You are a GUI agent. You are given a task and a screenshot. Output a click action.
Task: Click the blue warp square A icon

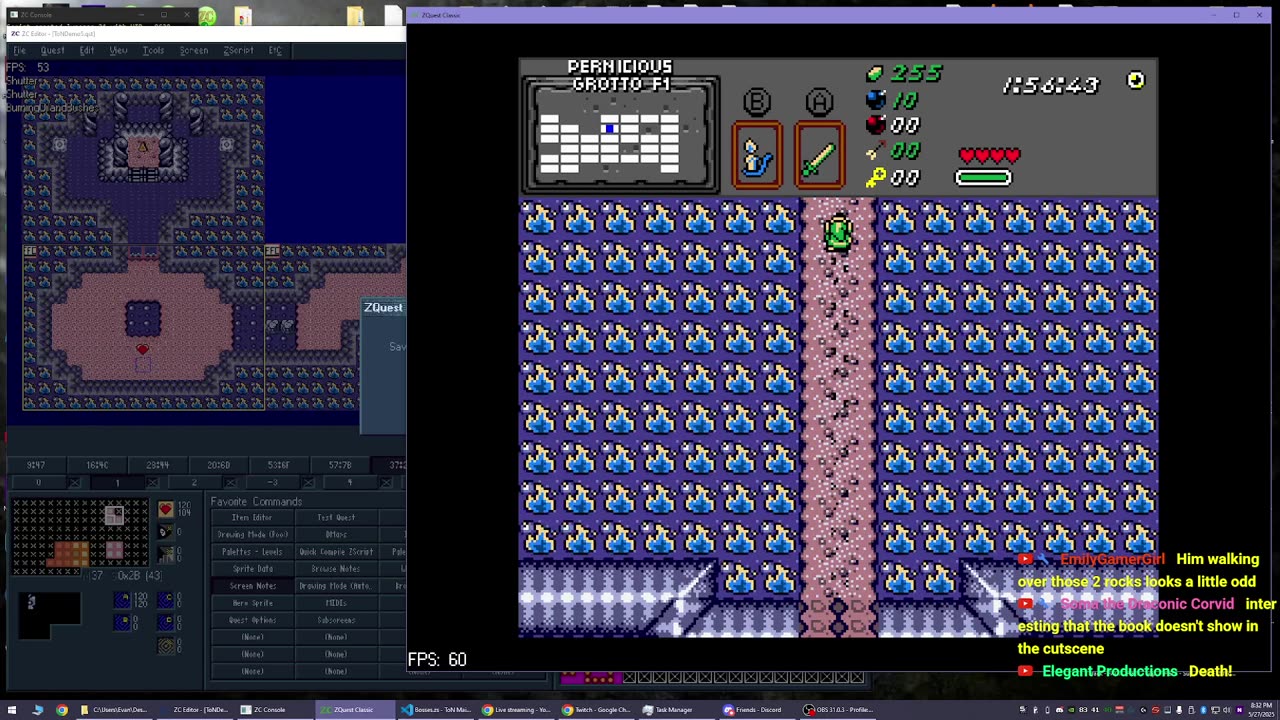click(x=122, y=600)
